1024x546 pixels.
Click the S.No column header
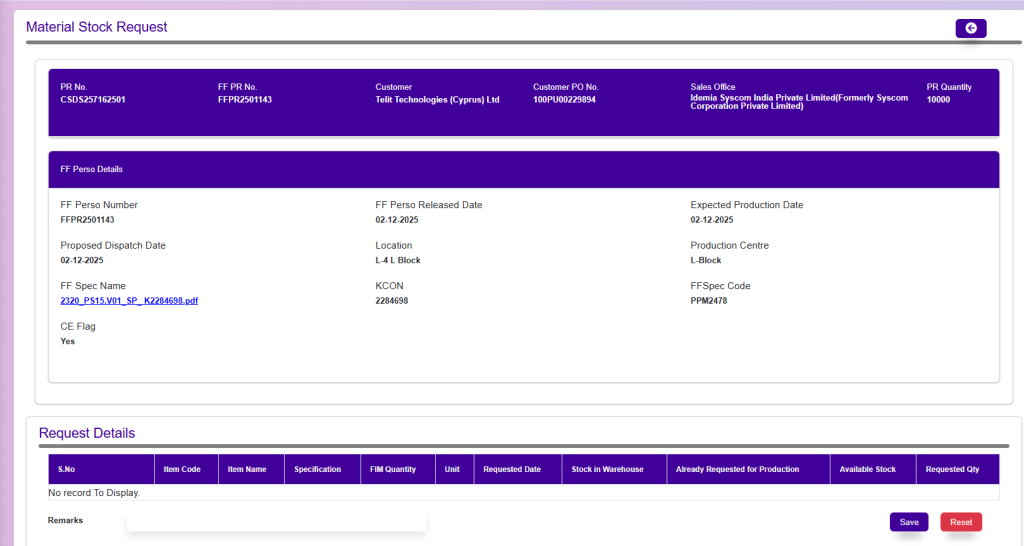pos(67,469)
